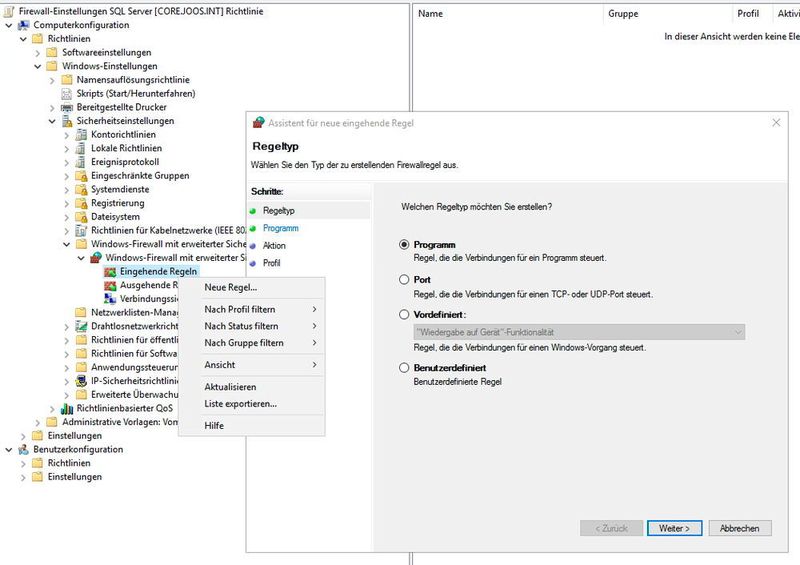
Task: Choose 'Neue Regel...' from the context menu
Action: [252, 287]
